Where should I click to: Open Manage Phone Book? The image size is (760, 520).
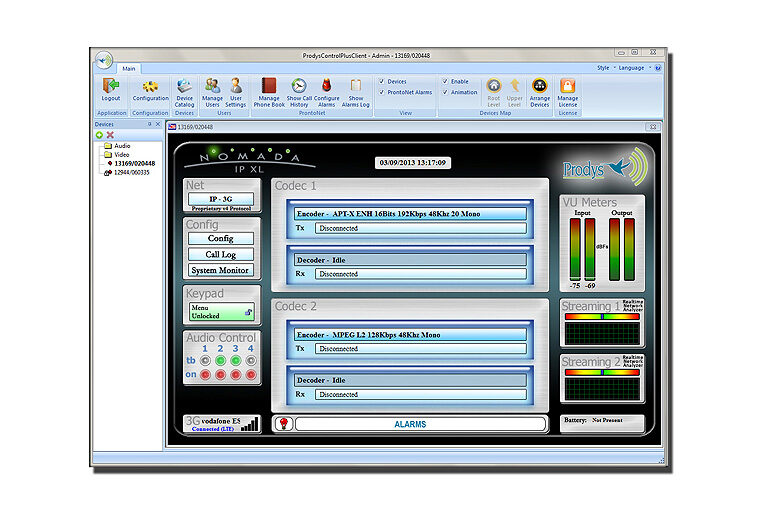click(x=269, y=87)
